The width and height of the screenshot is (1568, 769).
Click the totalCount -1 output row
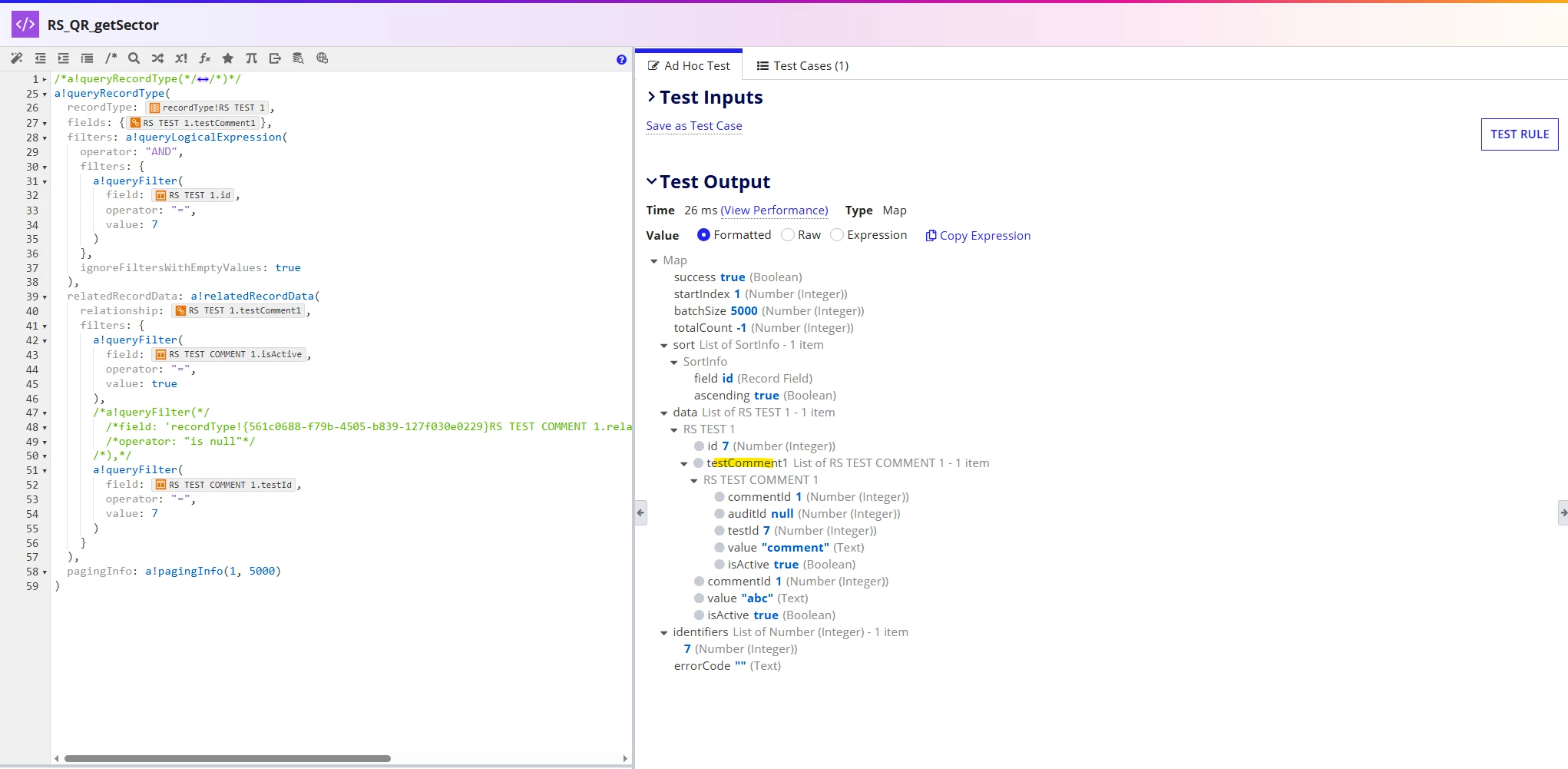point(763,328)
